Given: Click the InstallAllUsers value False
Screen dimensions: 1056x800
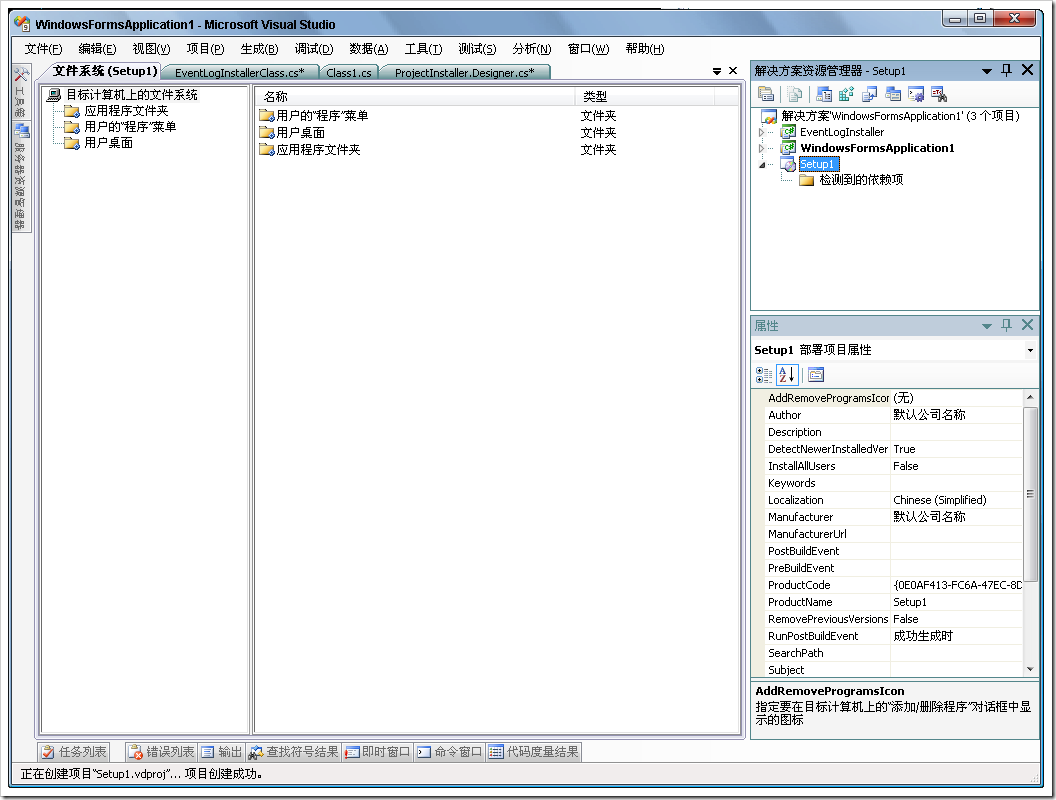Looking at the screenshot, I should [x=956, y=466].
